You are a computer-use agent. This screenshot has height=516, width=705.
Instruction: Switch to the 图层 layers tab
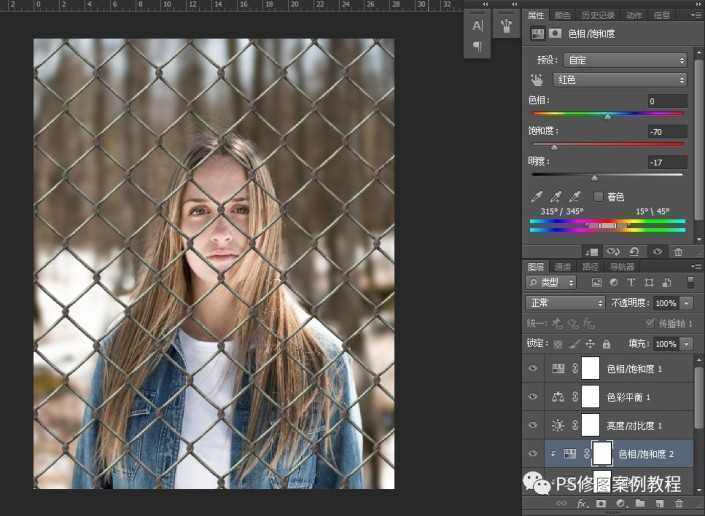[536, 267]
